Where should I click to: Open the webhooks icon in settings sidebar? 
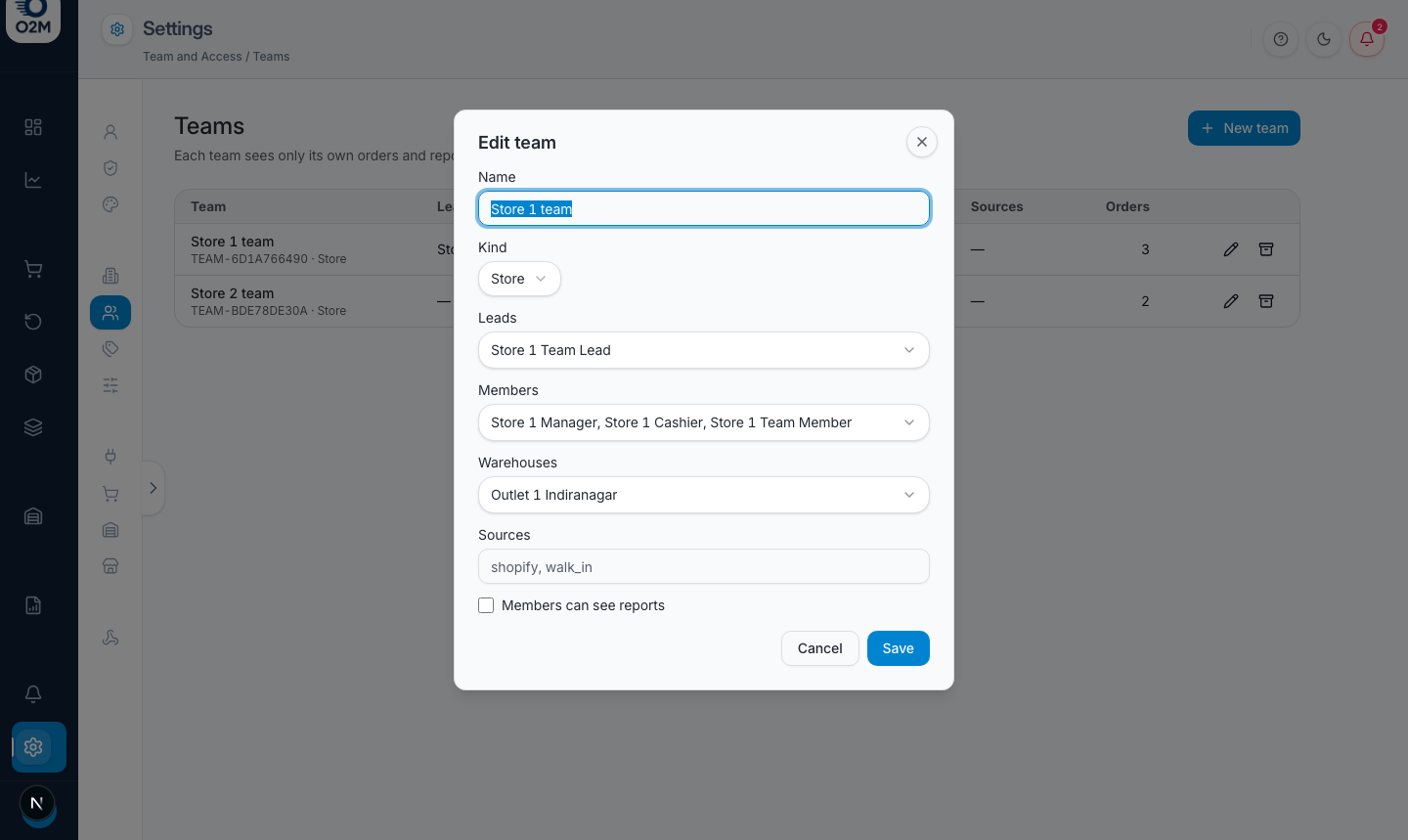[110, 638]
